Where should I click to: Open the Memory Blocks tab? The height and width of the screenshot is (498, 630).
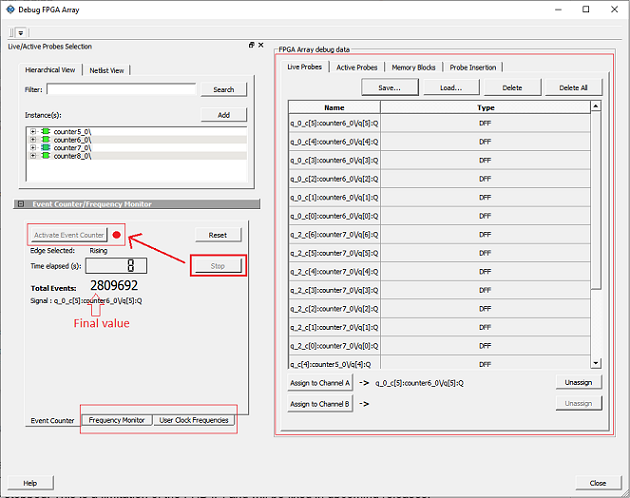click(x=413, y=67)
